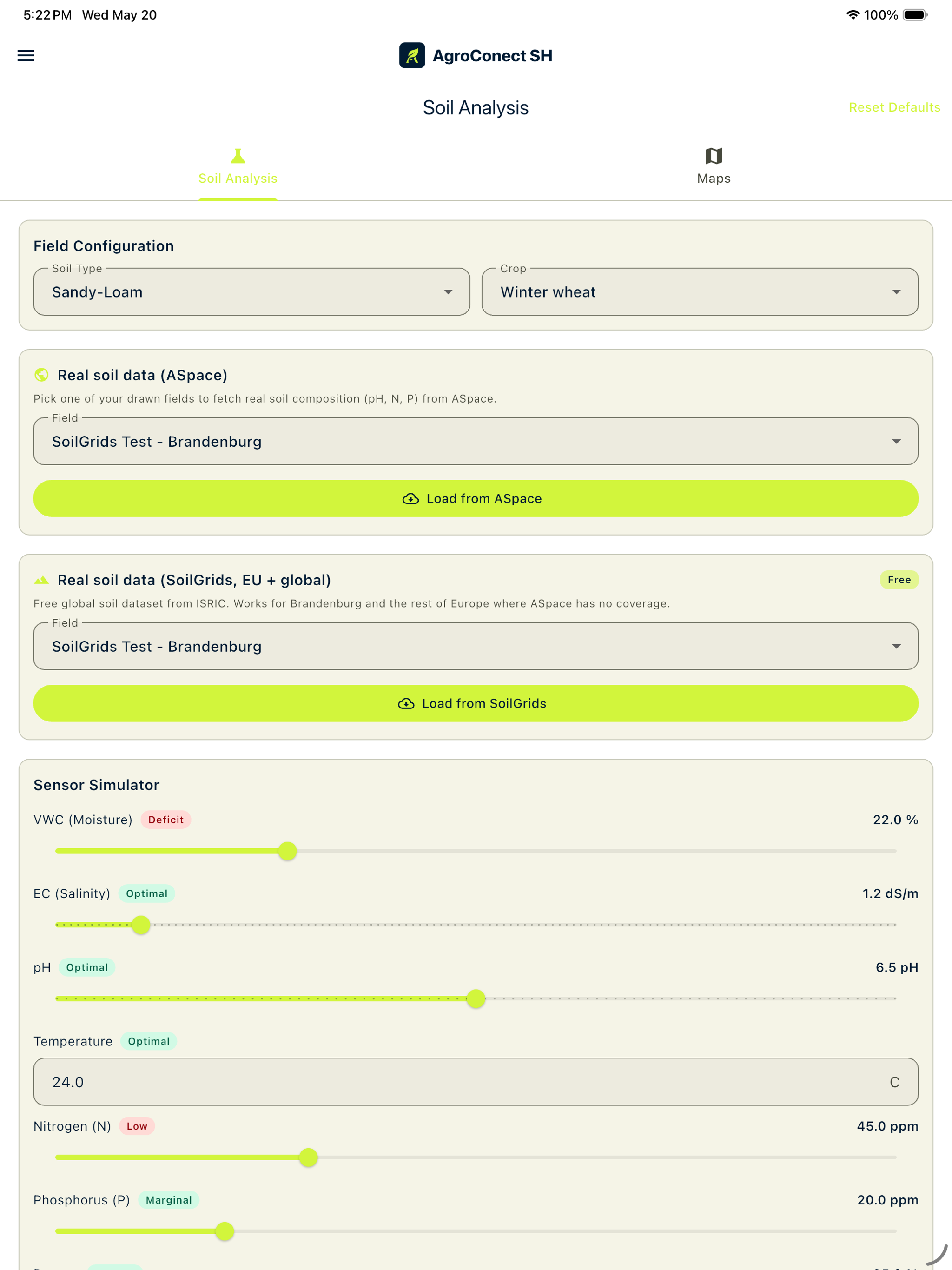
Task: Click the pH slider thumb
Action: click(x=476, y=999)
